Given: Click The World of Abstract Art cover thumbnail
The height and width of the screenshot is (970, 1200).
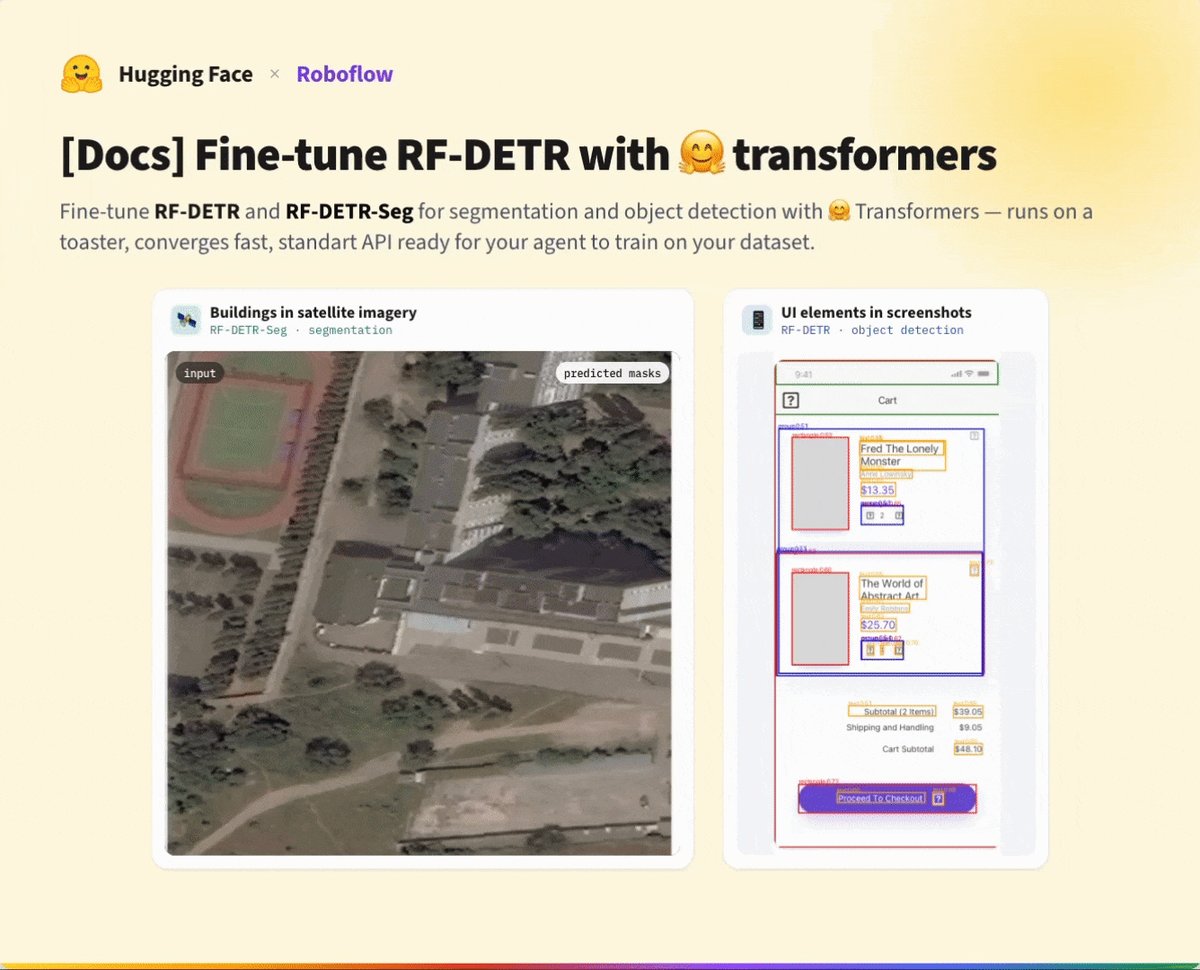Looking at the screenshot, I should point(820,619).
